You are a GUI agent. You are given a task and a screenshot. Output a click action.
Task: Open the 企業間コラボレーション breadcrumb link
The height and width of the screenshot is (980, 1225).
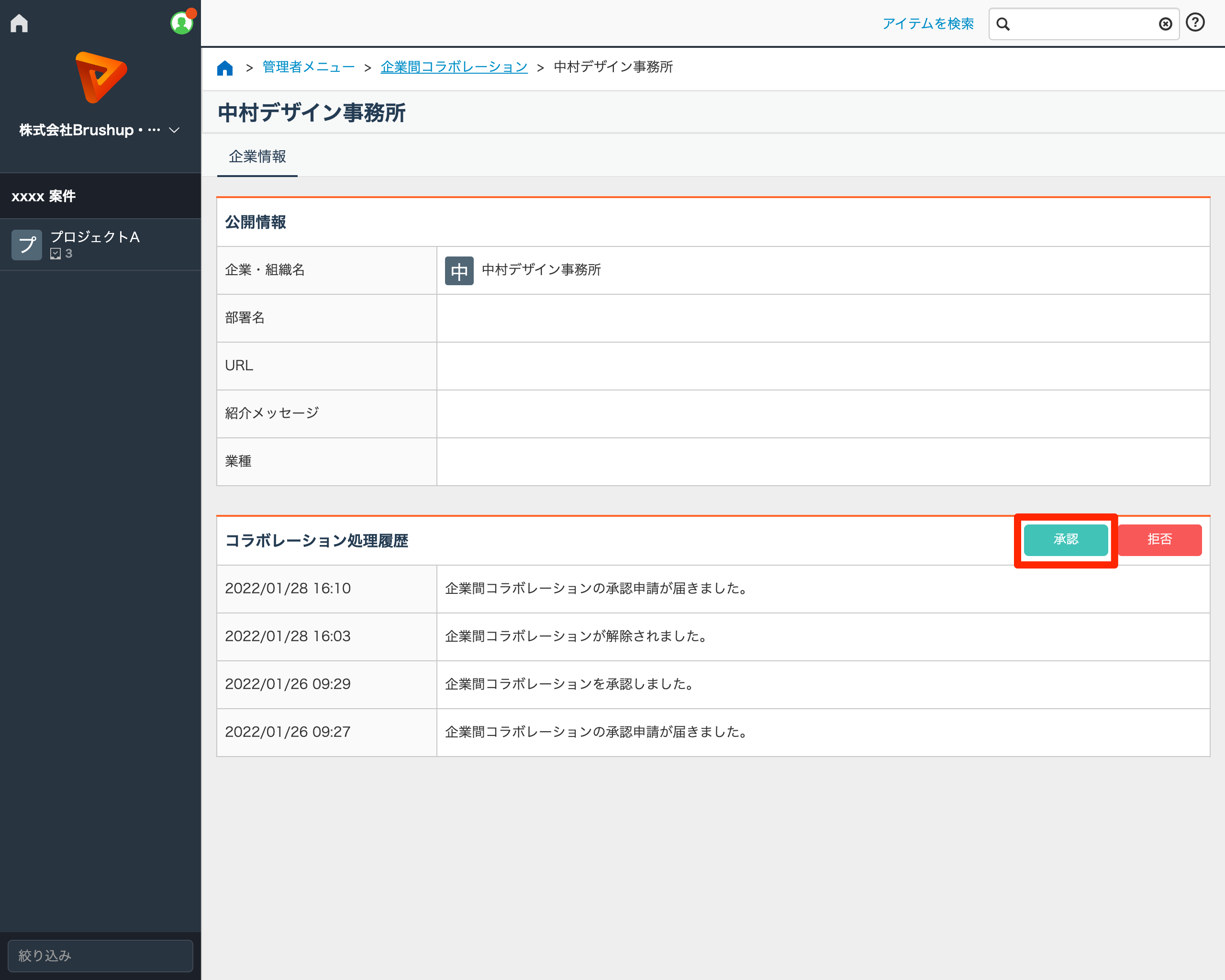[454, 67]
